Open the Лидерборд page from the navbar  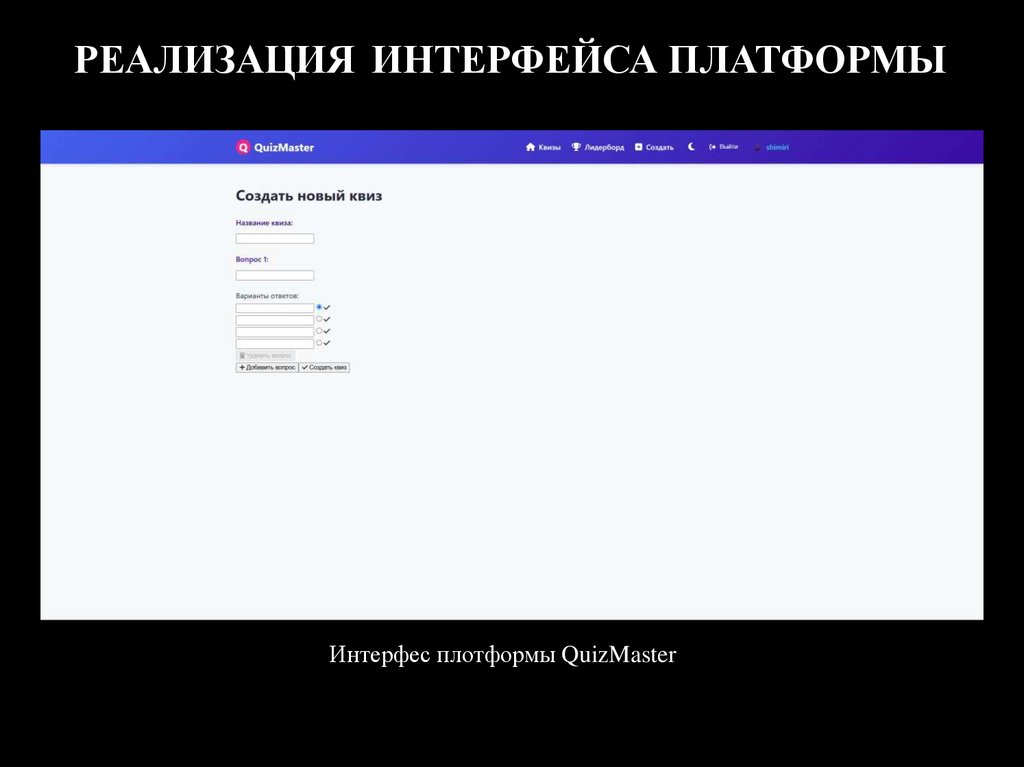603,147
